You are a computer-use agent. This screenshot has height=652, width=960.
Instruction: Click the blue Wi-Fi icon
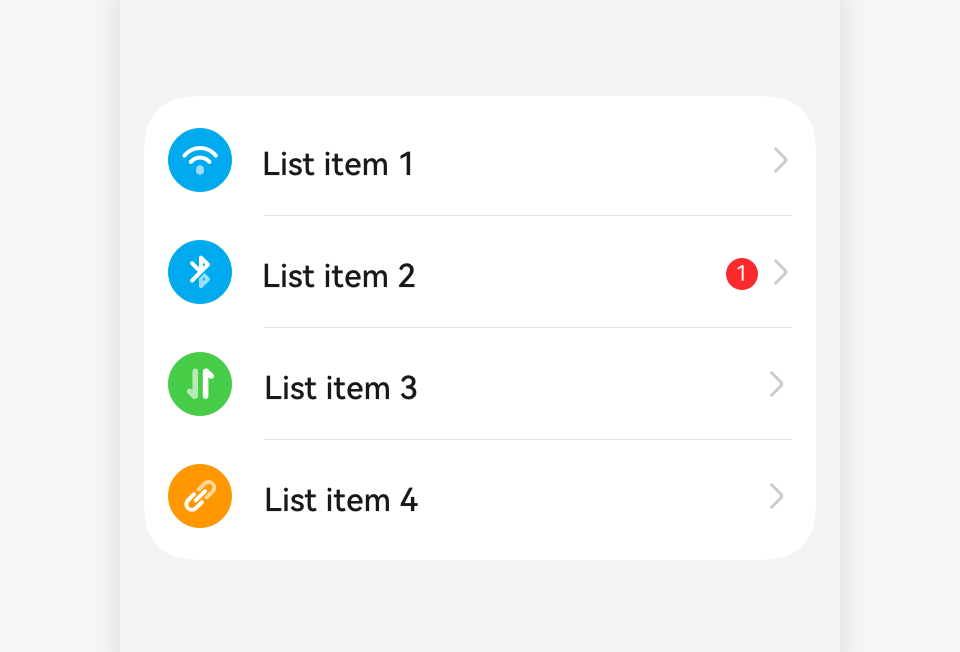[200, 160]
